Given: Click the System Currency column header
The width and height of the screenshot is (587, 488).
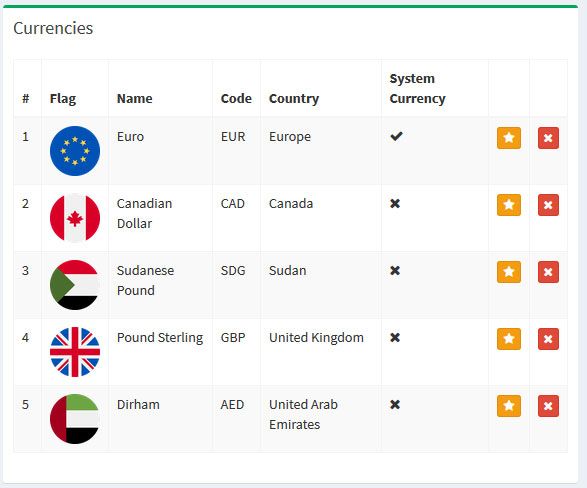Looking at the screenshot, I should tap(417, 89).
